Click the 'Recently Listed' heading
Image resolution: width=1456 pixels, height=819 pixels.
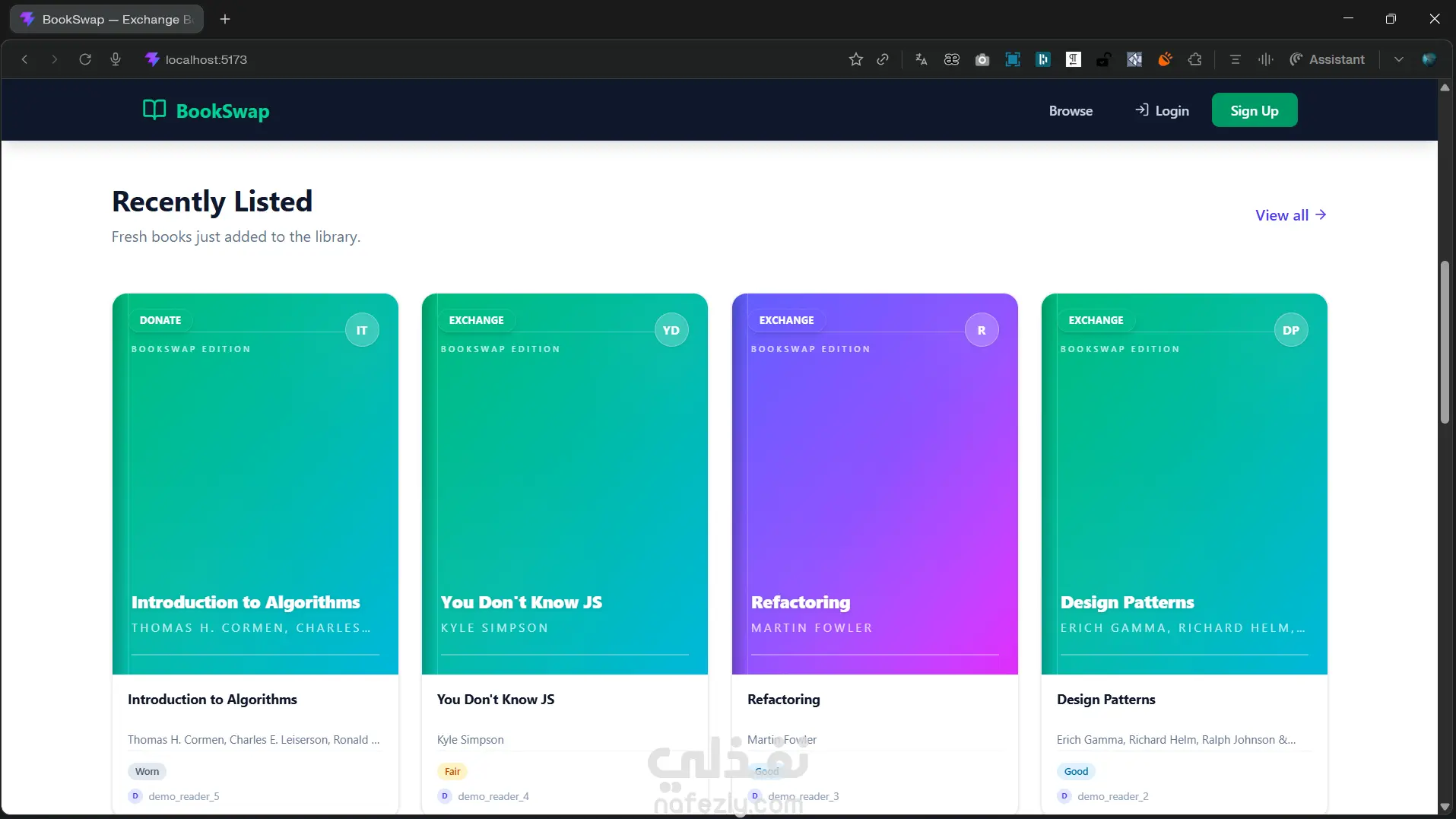pos(212,202)
